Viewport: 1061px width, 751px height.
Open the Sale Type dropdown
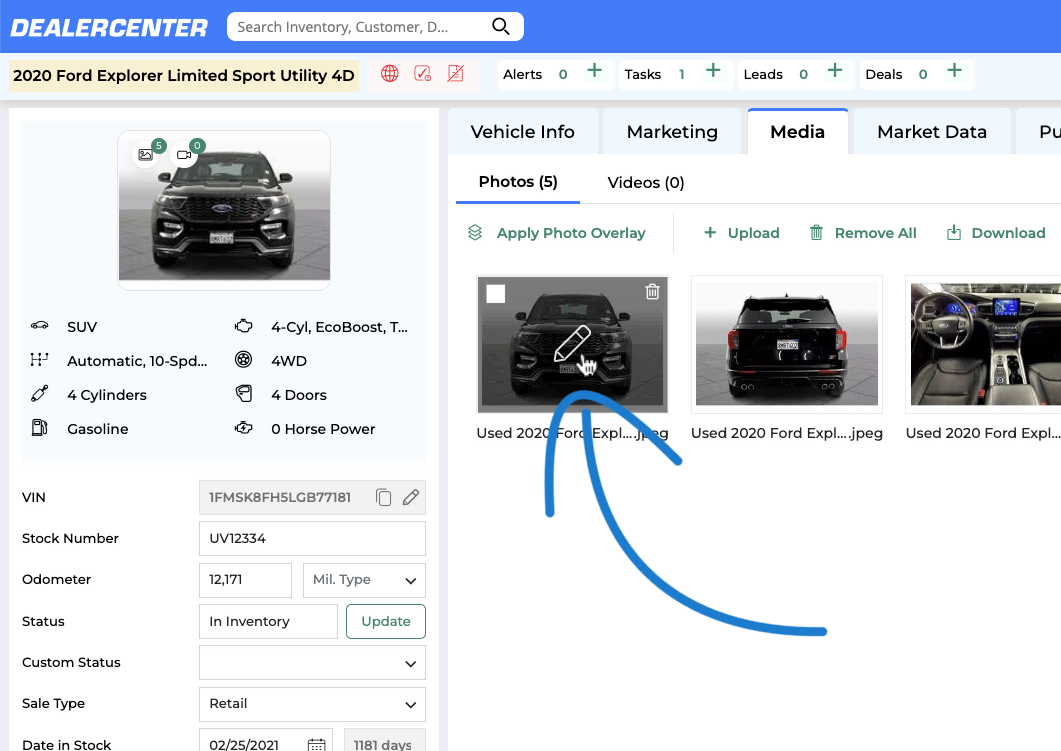[x=312, y=704]
